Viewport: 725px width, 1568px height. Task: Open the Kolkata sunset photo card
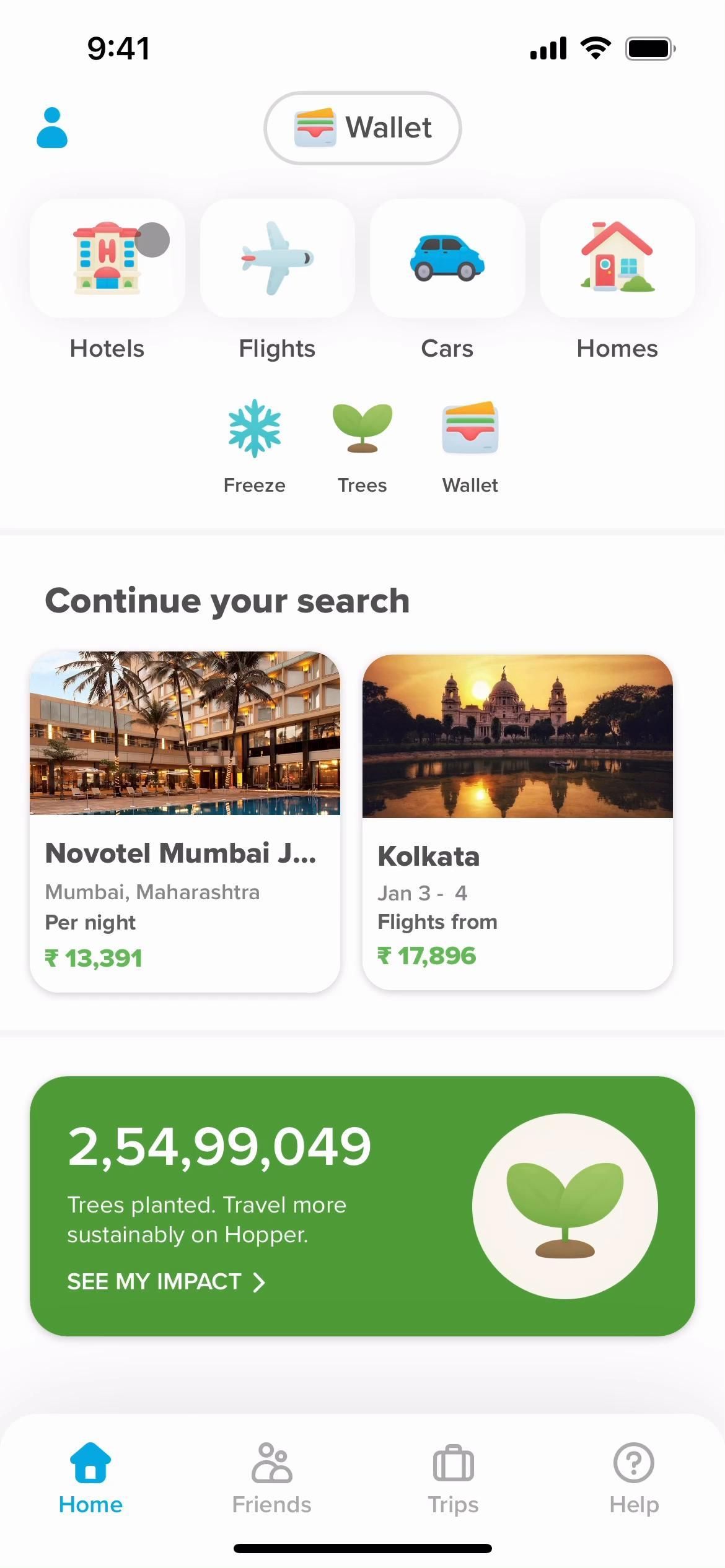pyautogui.click(x=517, y=736)
